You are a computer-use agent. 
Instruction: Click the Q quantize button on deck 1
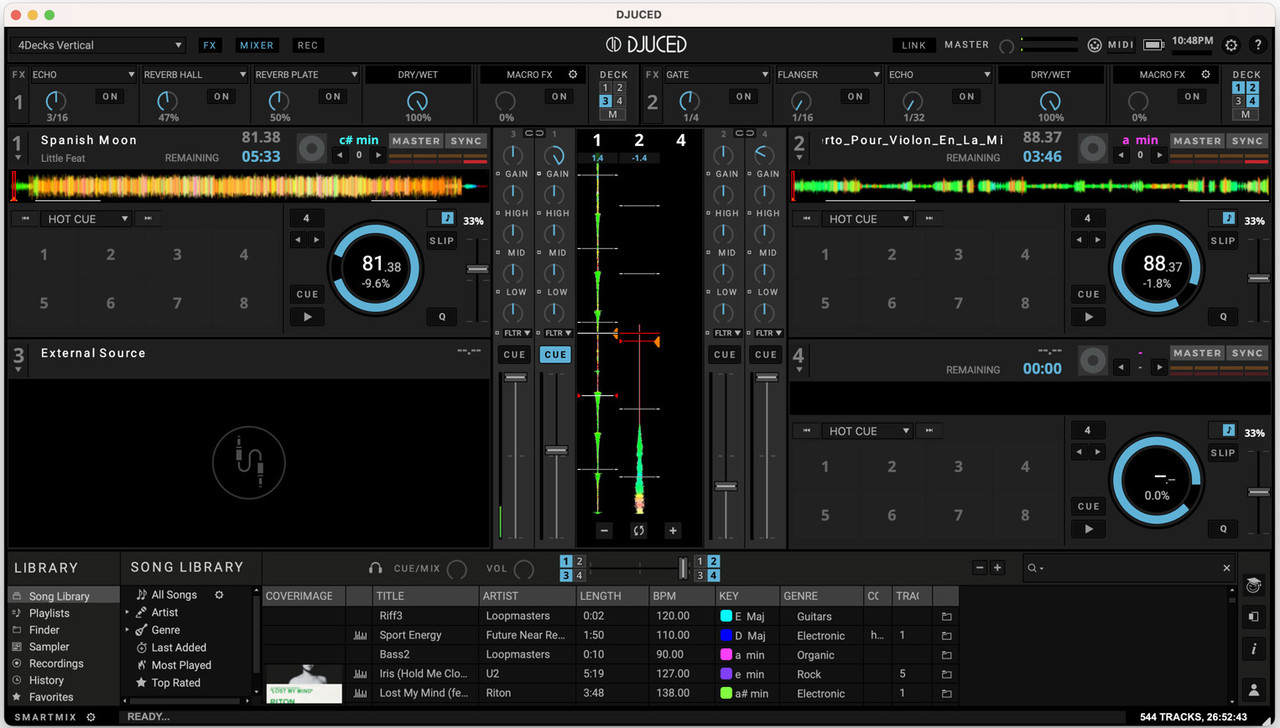pyautogui.click(x=441, y=317)
